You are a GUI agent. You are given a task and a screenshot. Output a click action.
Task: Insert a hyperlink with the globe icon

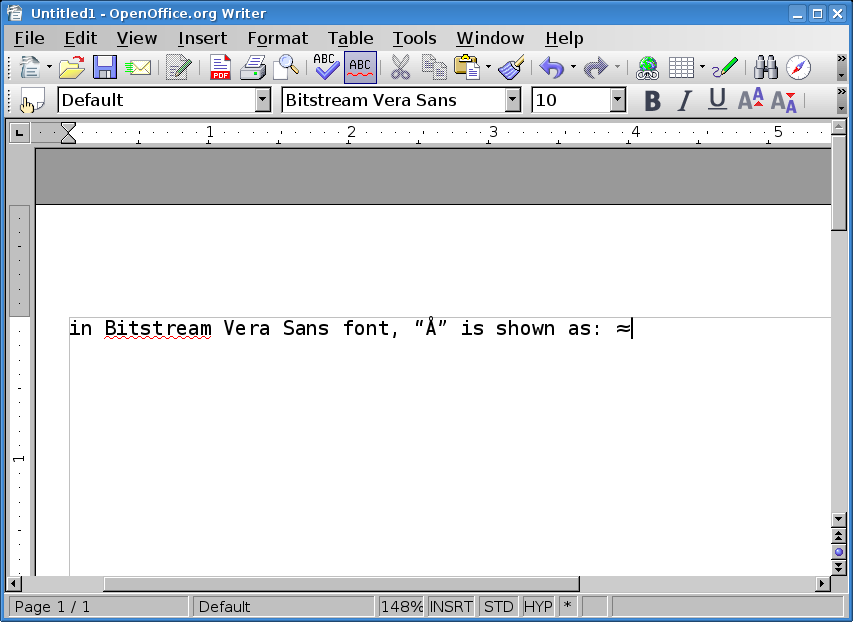click(647, 68)
